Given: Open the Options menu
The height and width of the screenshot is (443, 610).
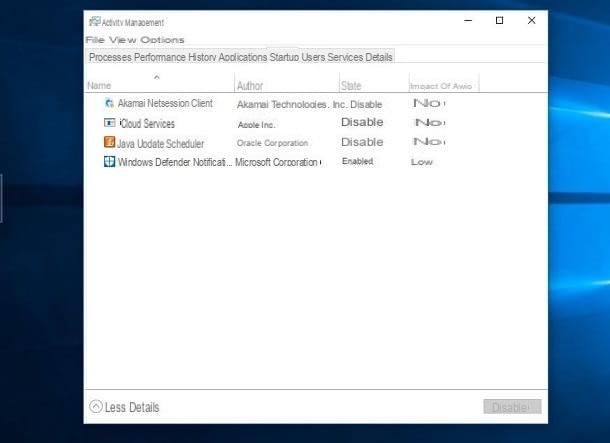Looking at the screenshot, I should [162, 40].
